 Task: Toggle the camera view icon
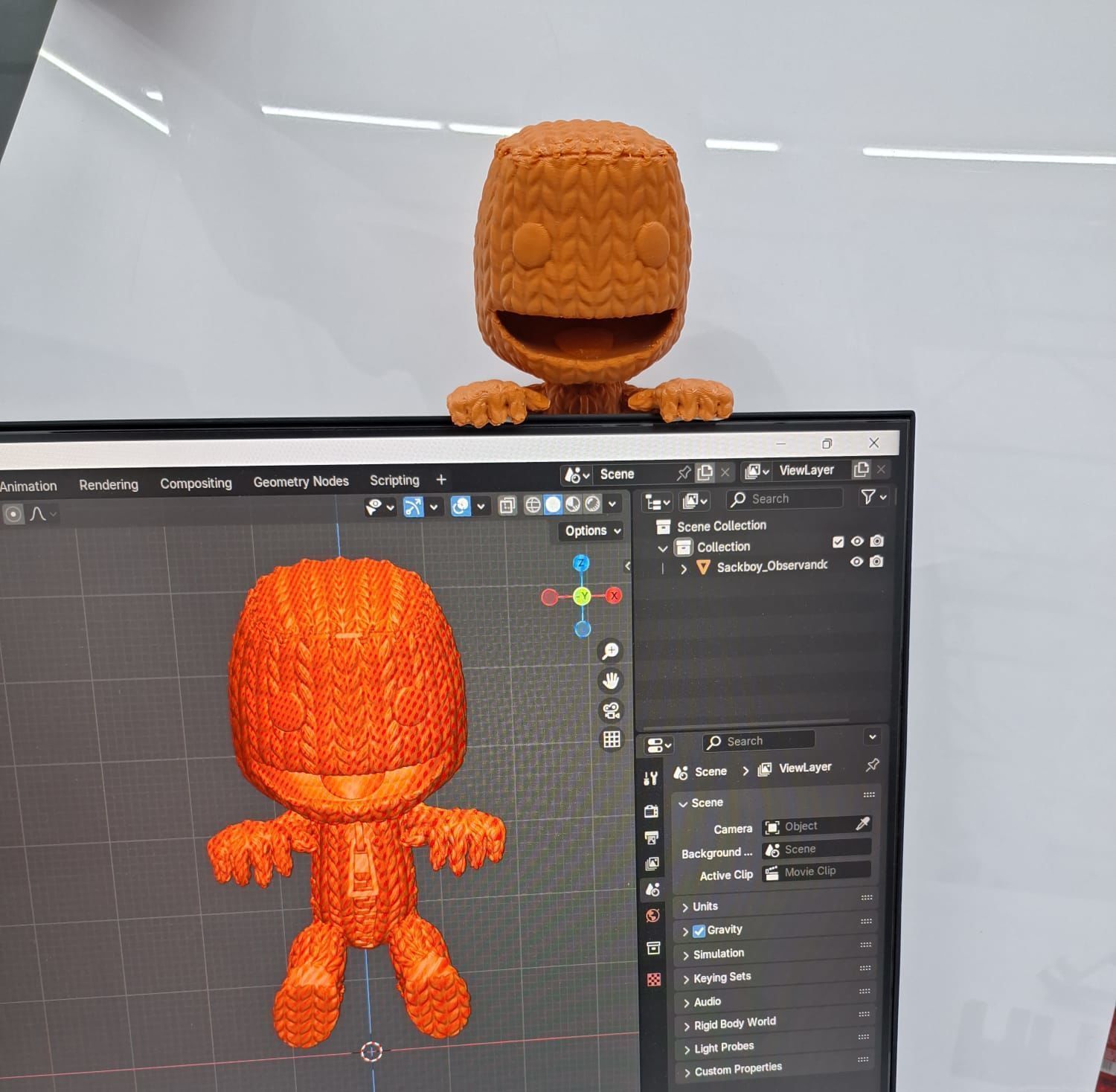pyautogui.click(x=612, y=710)
